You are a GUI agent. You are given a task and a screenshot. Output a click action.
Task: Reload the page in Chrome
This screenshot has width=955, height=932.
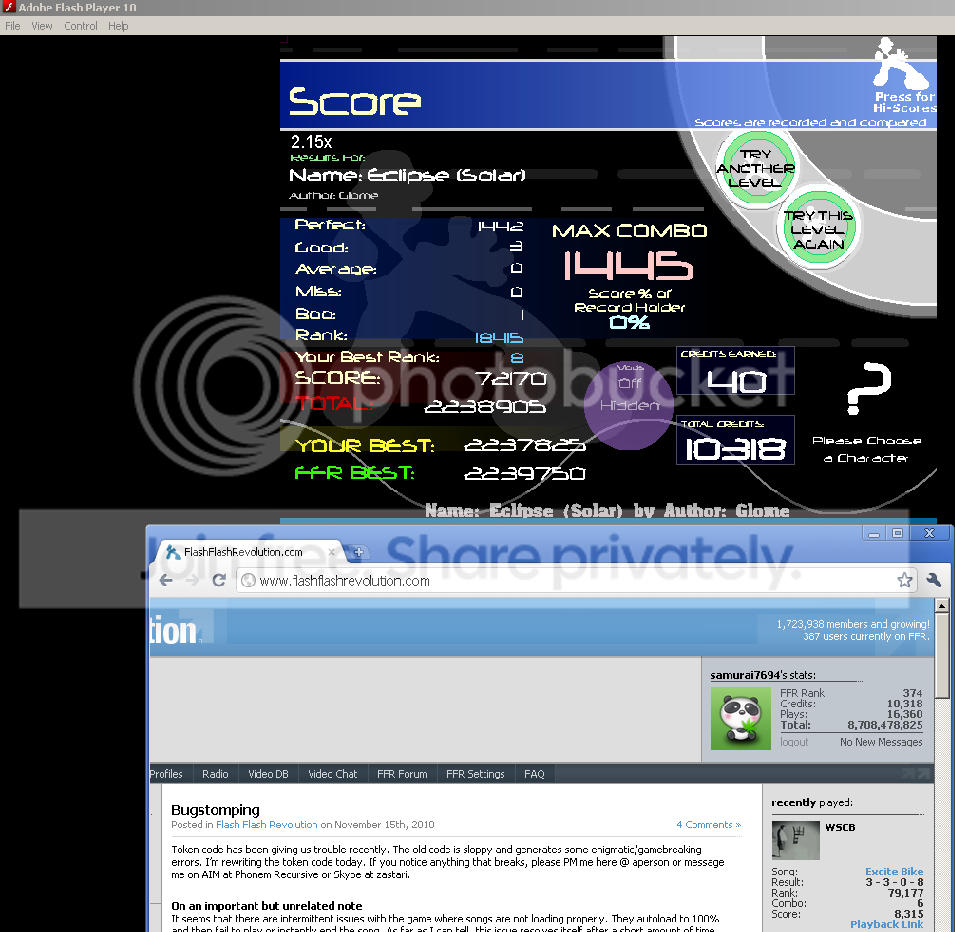point(218,580)
